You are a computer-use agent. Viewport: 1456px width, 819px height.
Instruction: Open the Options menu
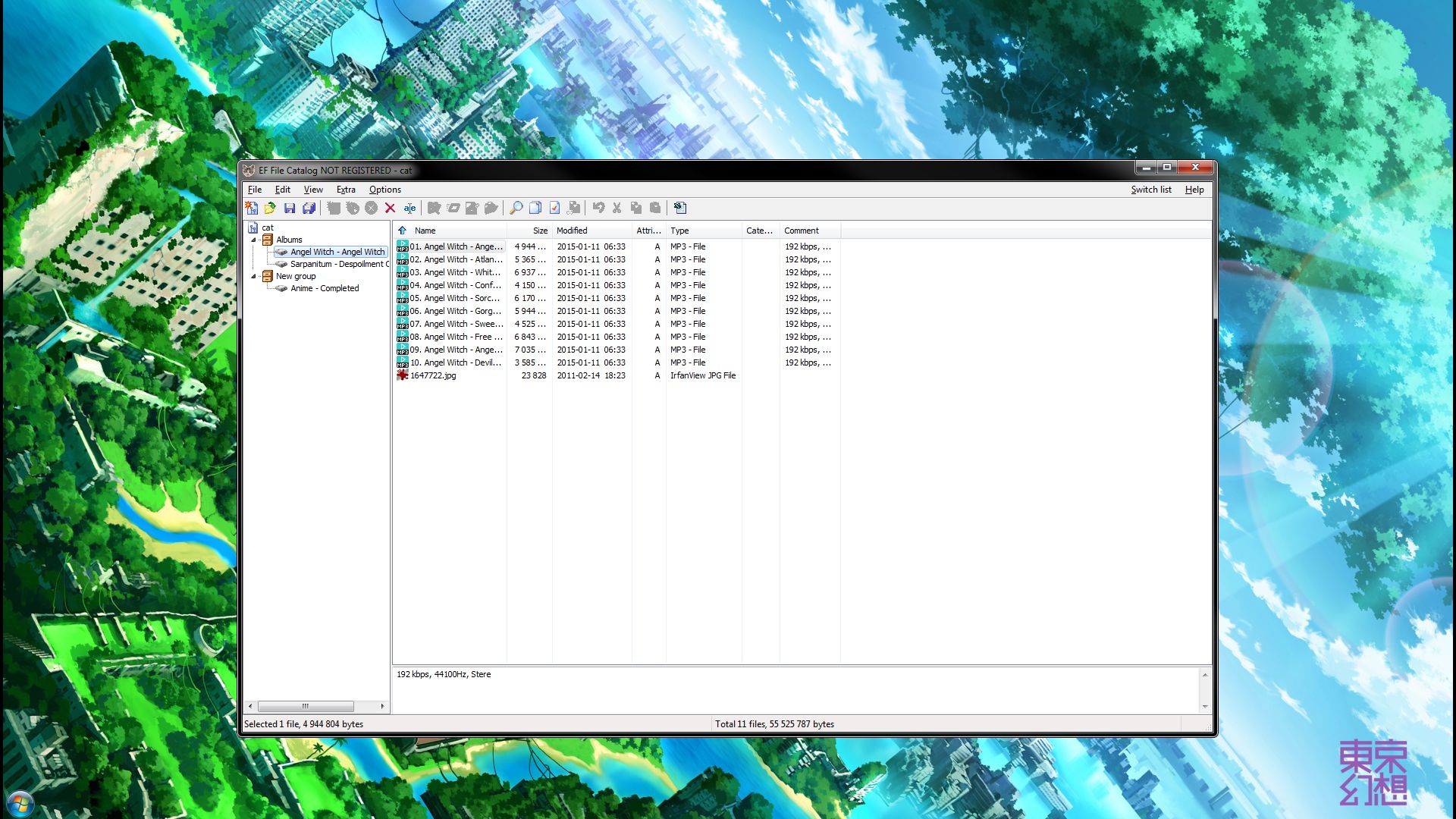[x=384, y=190]
